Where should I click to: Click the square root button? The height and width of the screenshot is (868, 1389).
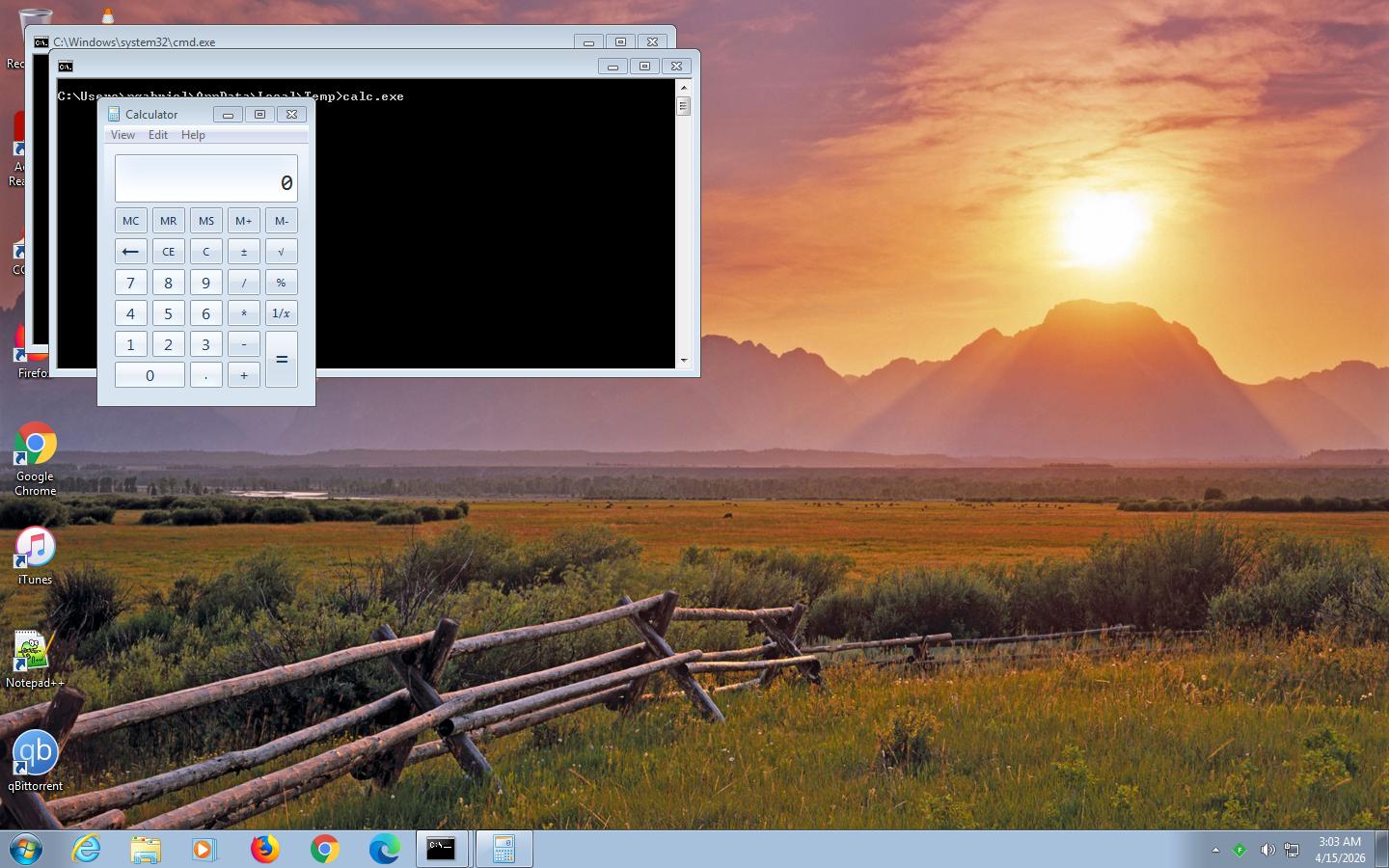(281, 252)
